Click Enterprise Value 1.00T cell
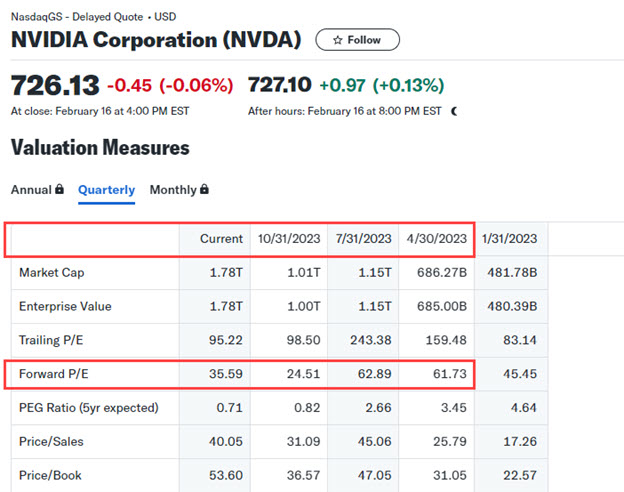 point(304,306)
